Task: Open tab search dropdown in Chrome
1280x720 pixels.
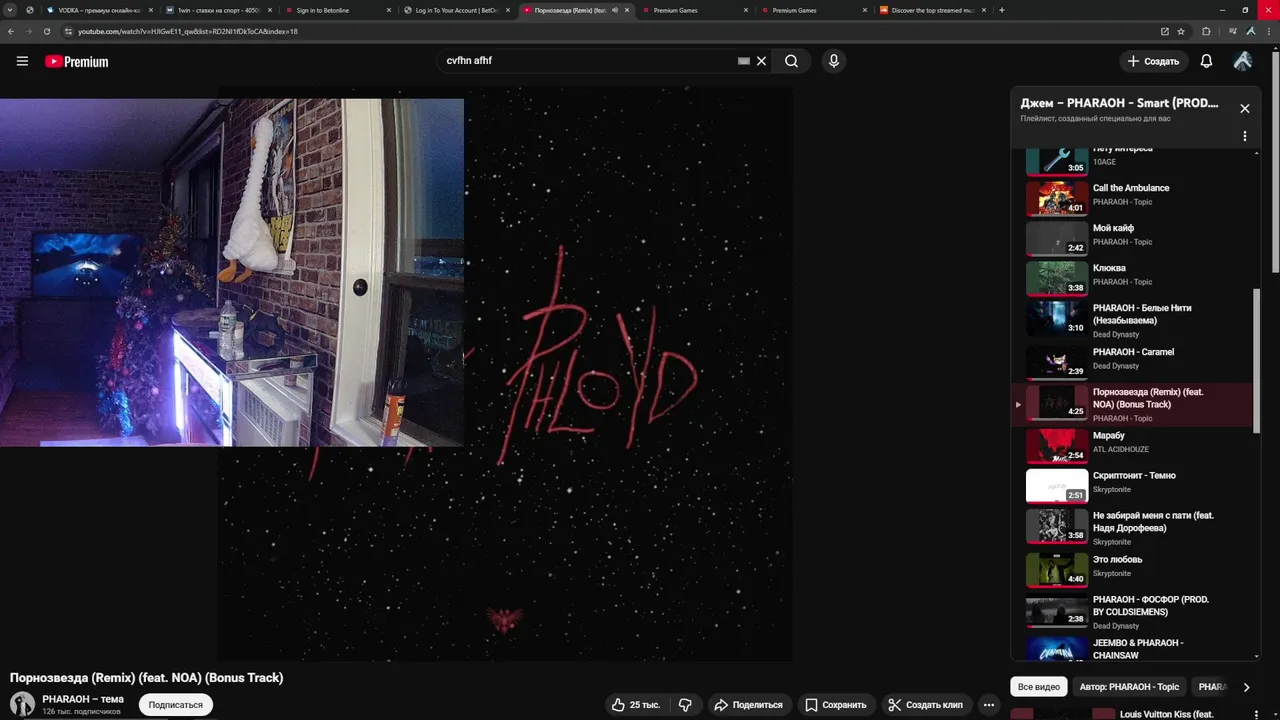Action: coord(10,10)
